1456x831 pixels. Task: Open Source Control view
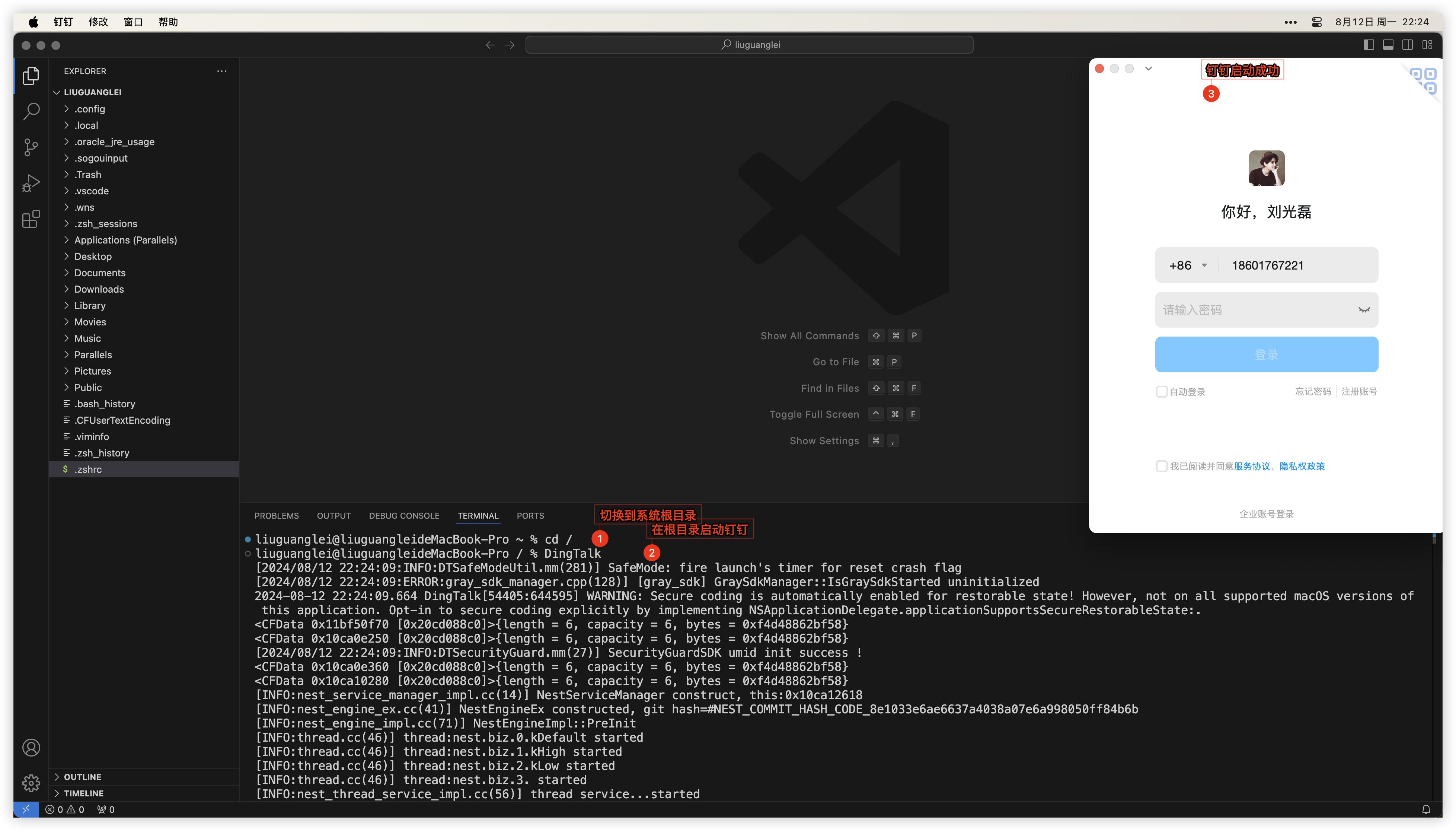(x=31, y=147)
